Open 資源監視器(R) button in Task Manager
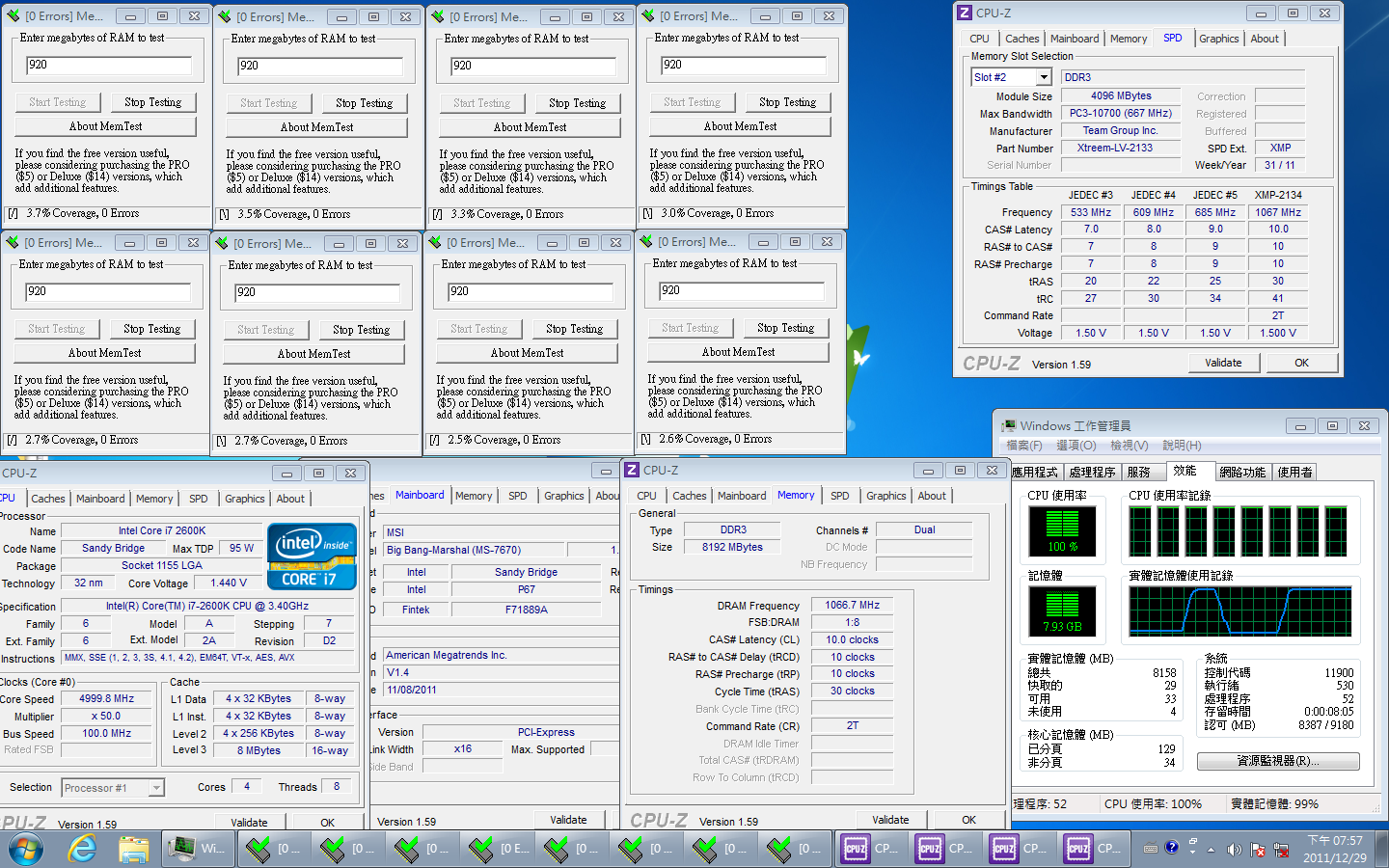The image size is (1389, 868). point(1278,761)
